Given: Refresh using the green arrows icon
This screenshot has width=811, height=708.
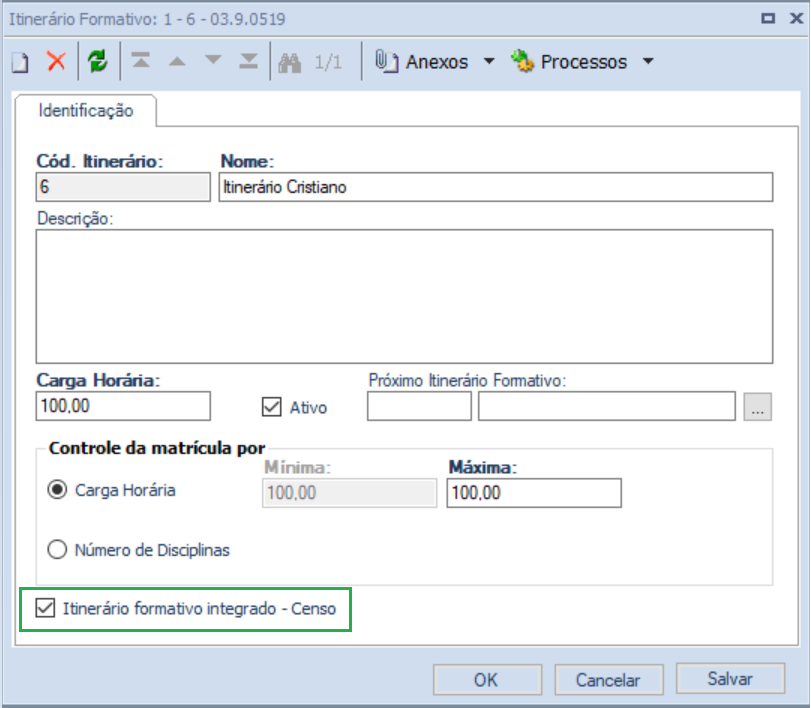Looking at the screenshot, I should click(x=97, y=61).
